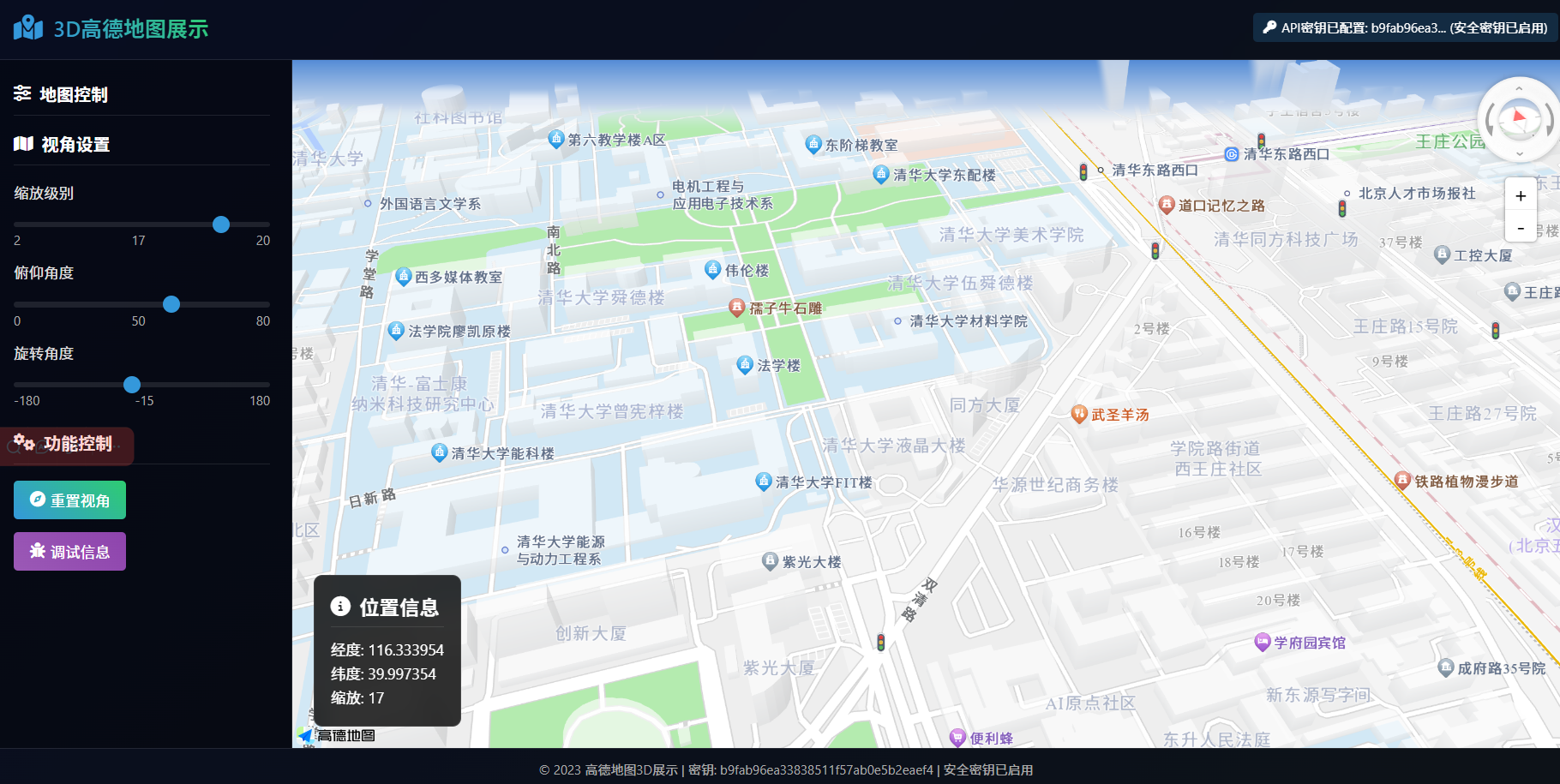Screen dimensions: 1560x784
Task: Click the 缩放级别 slider handle
Action: pos(221,224)
